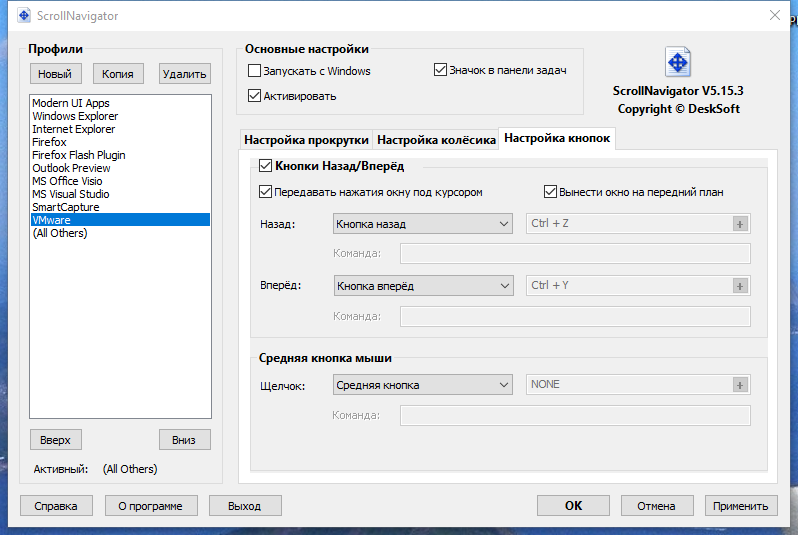The image size is (798, 535).
Task: Click plus button next to Ctrl + Y
Action: pos(740,286)
